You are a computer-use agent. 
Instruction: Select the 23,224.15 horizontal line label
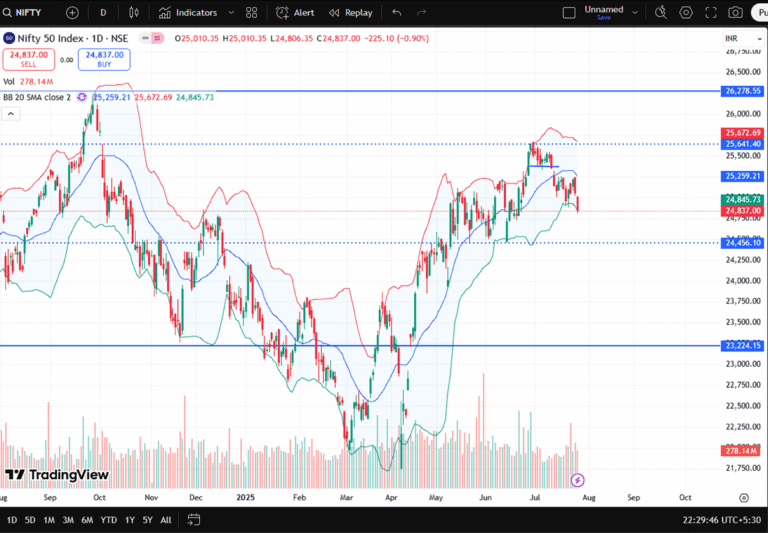click(743, 346)
